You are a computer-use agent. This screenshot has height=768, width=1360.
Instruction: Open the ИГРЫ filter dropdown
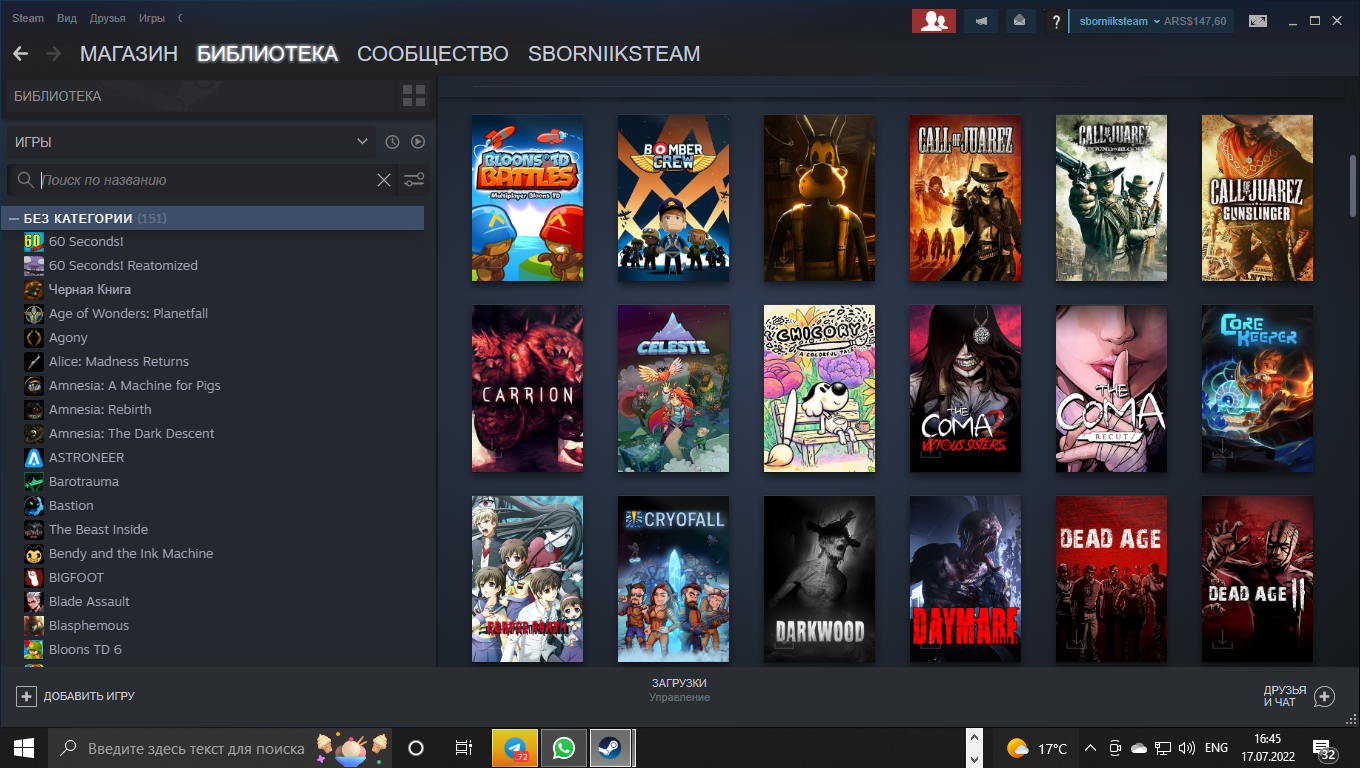[191, 142]
